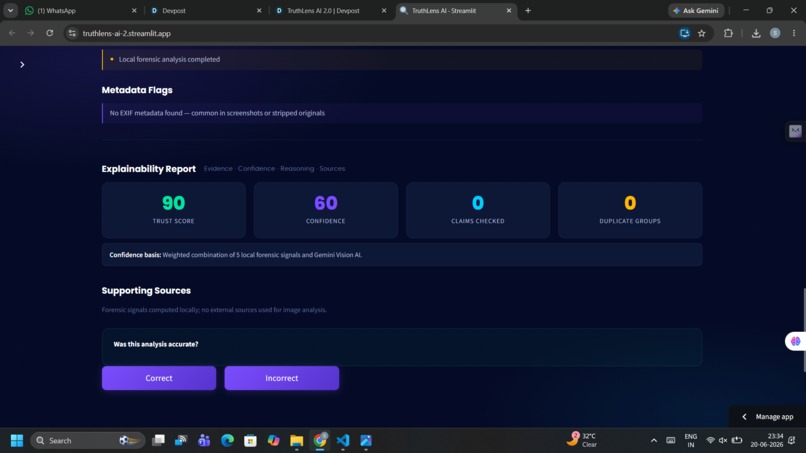Open a new browser tab
806x453 pixels.
[528, 10]
